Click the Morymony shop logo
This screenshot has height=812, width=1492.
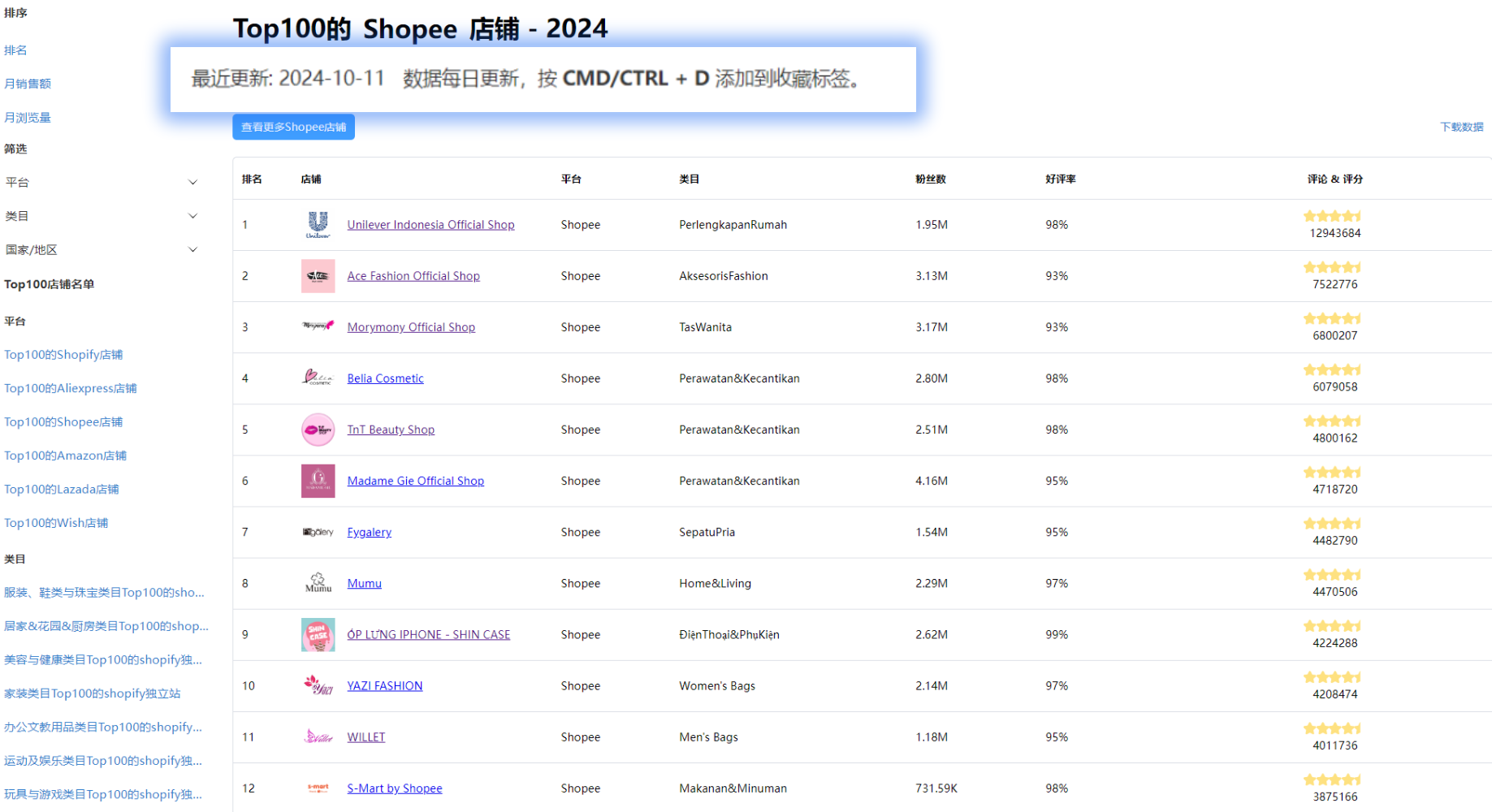point(318,326)
